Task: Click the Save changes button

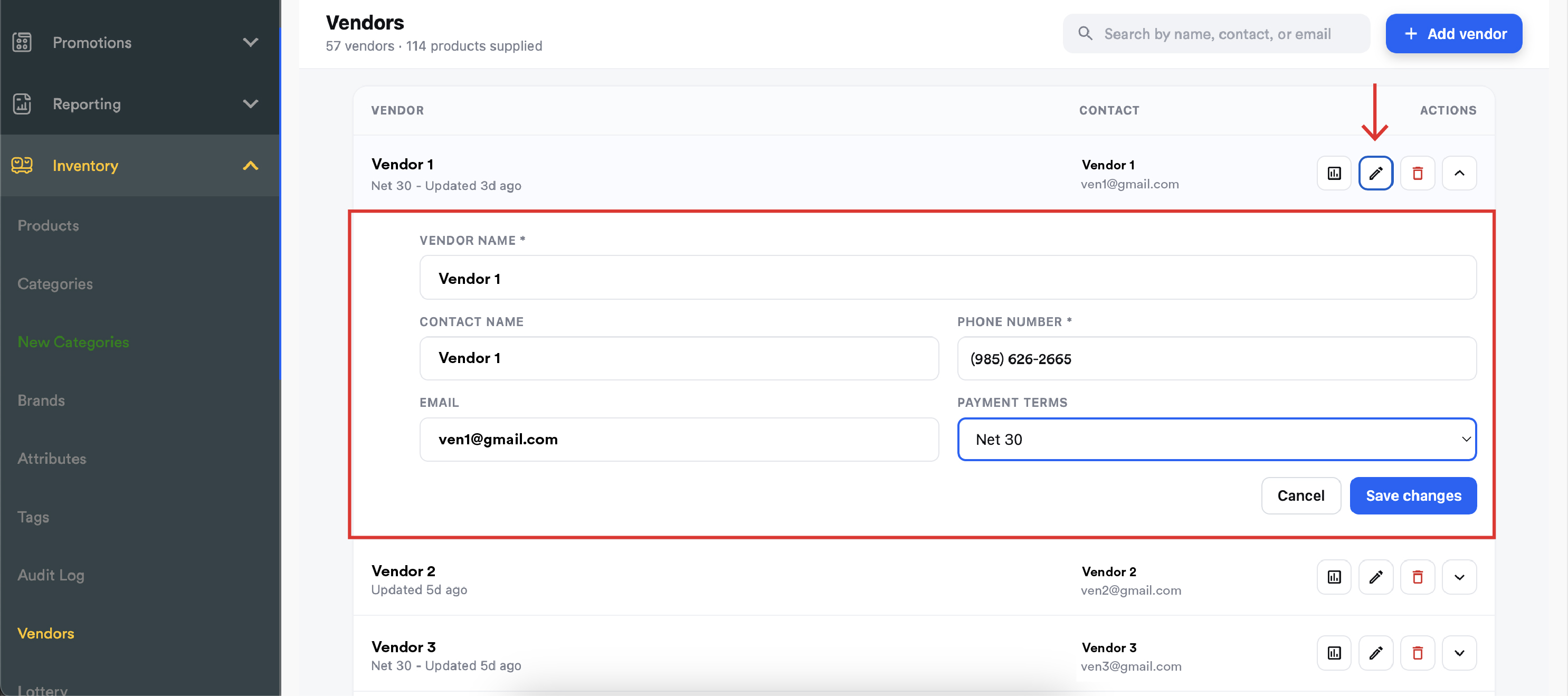Action: pos(1413,496)
